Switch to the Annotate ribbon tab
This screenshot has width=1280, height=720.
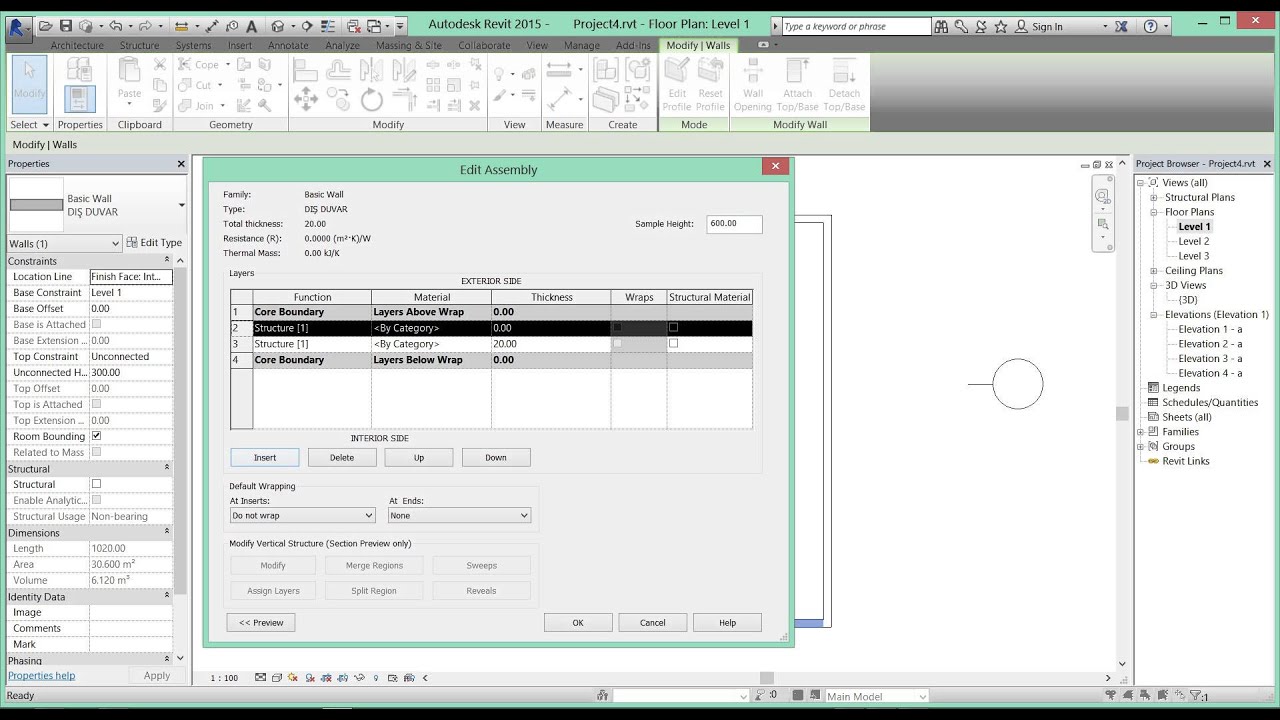click(288, 45)
